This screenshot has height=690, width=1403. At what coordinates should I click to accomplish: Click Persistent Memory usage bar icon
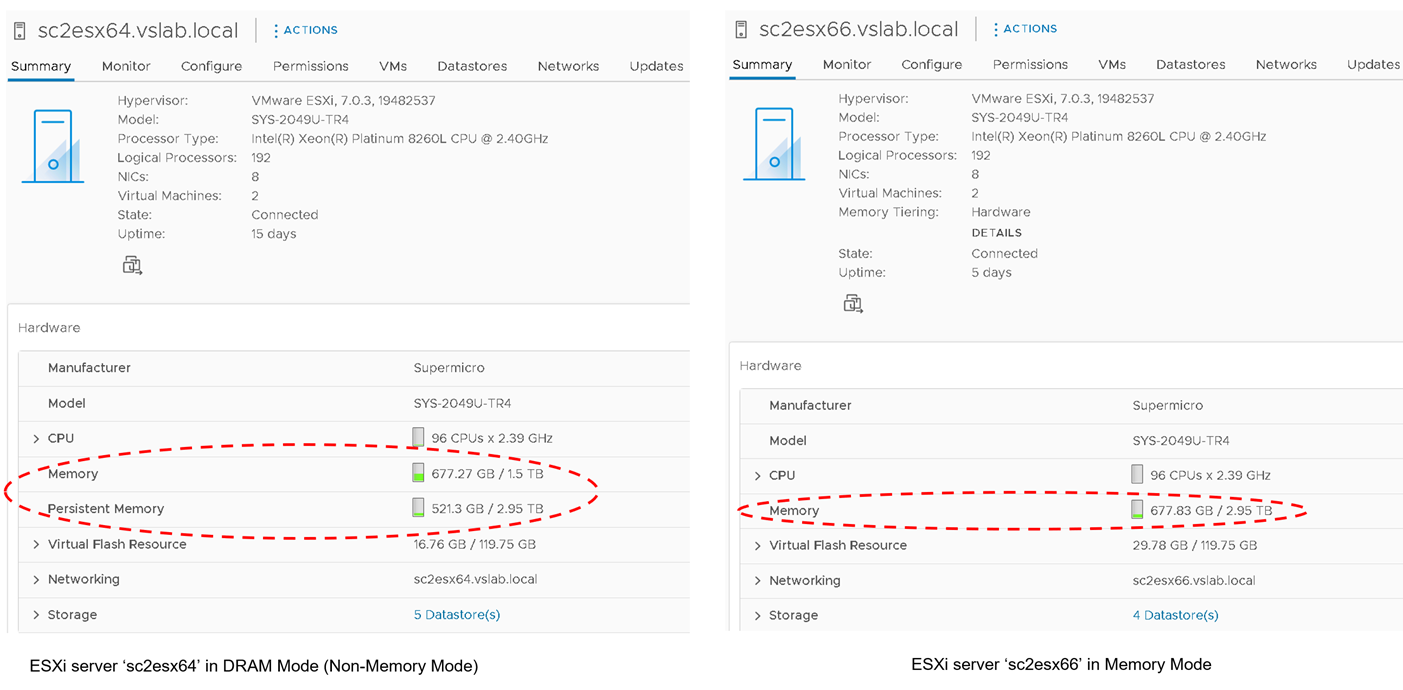coord(418,508)
